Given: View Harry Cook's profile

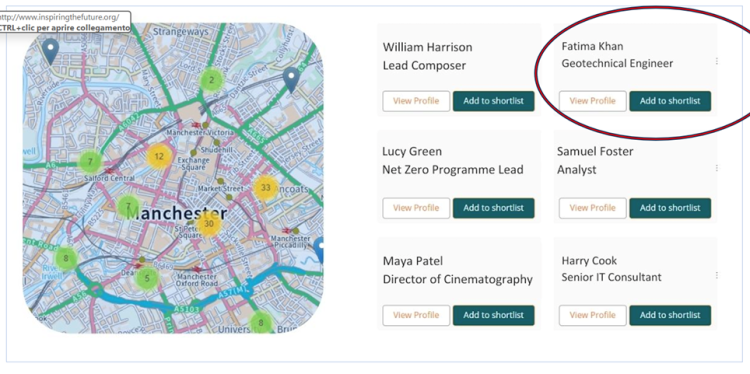Looking at the screenshot, I should click(x=593, y=315).
